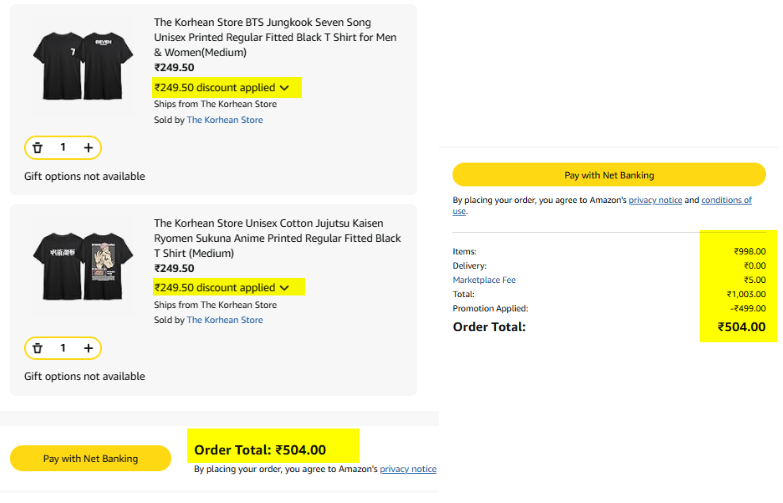Image resolution: width=783 pixels, height=503 pixels.
Task: Open The Korhean Store seller link, second item
Action: [225, 320]
